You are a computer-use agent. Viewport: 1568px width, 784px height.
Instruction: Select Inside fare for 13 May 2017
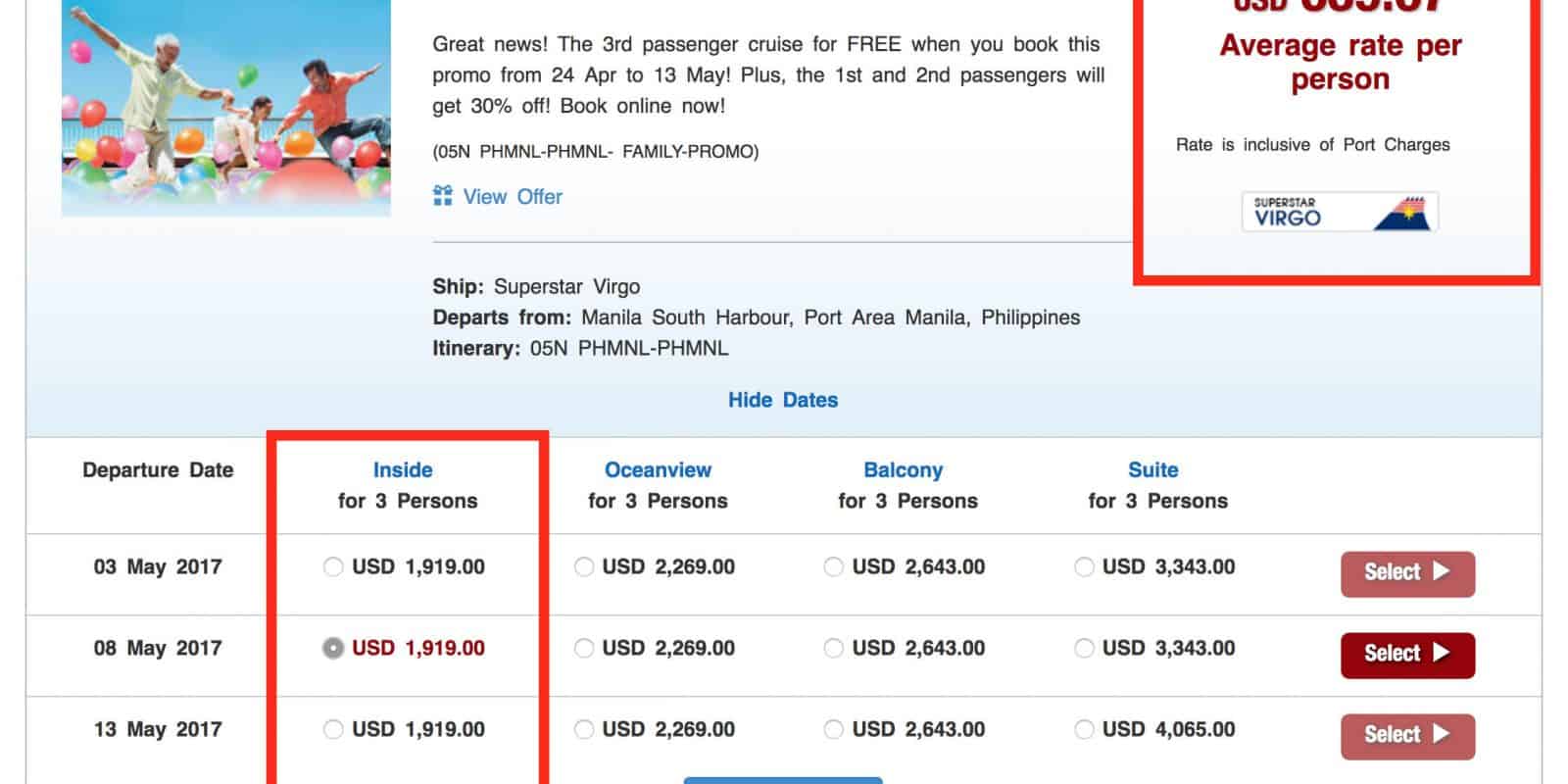pos(333,730)
